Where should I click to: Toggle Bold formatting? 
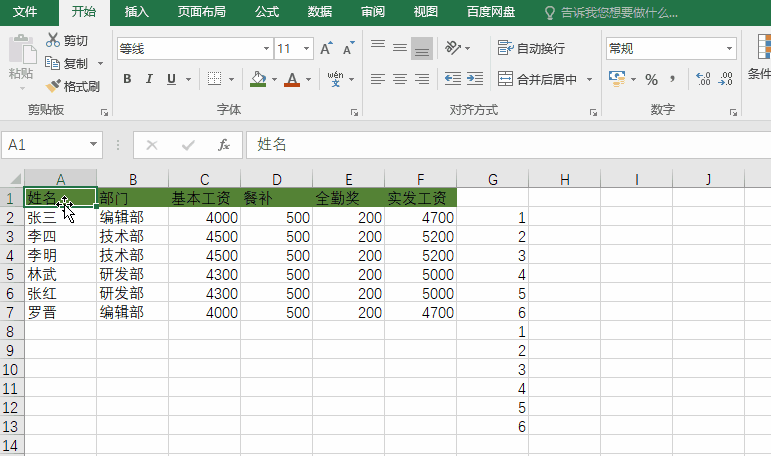click(x=127, y=79)
